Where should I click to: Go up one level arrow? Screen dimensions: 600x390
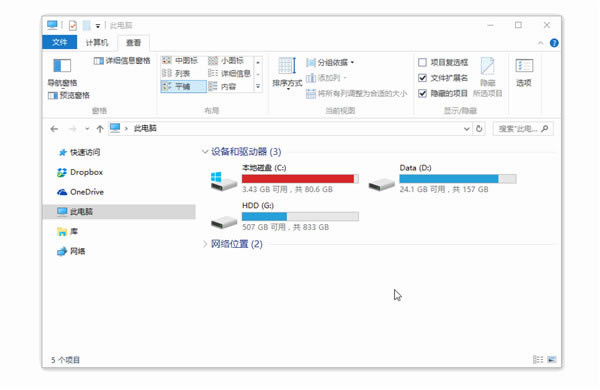click(x=100, y=129)
